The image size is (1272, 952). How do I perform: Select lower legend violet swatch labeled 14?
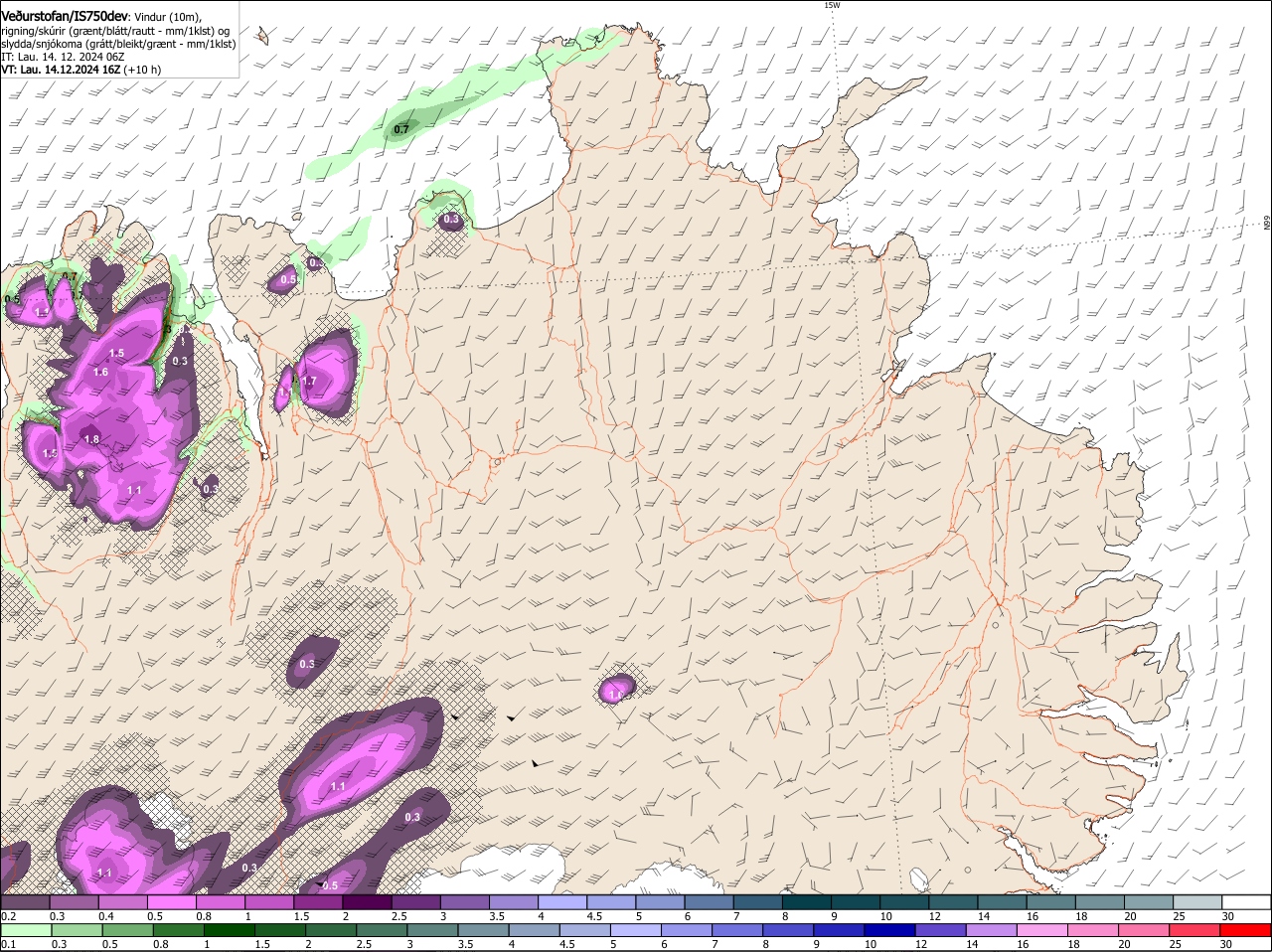coord(992,931)
